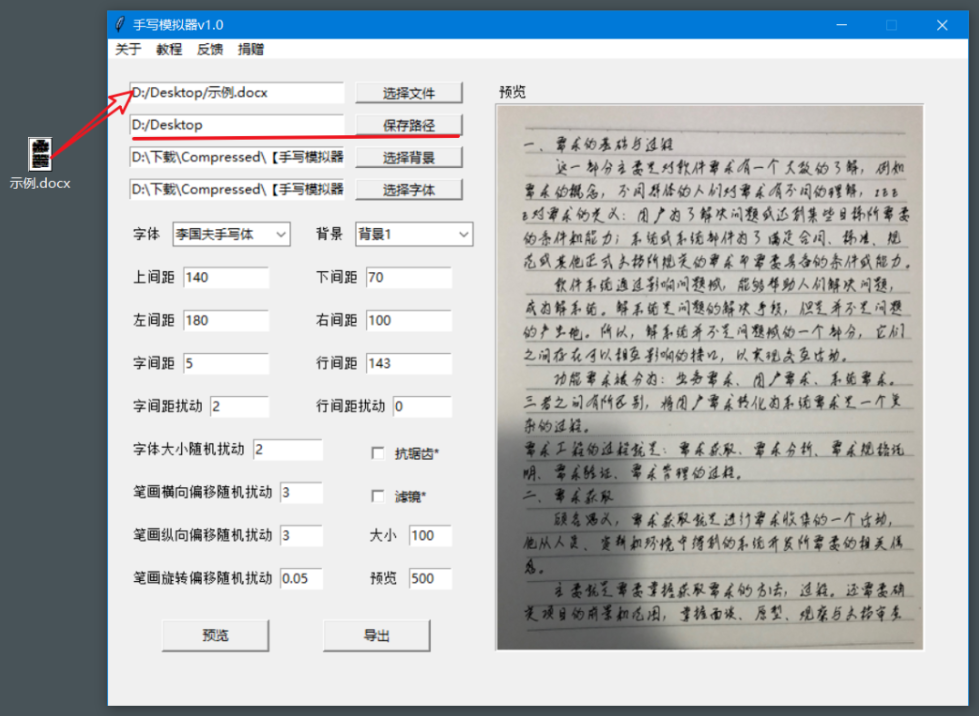Click the 行间距 field with value 143
The height and width of the screenshot is (716, 979).
click(409, 363)
